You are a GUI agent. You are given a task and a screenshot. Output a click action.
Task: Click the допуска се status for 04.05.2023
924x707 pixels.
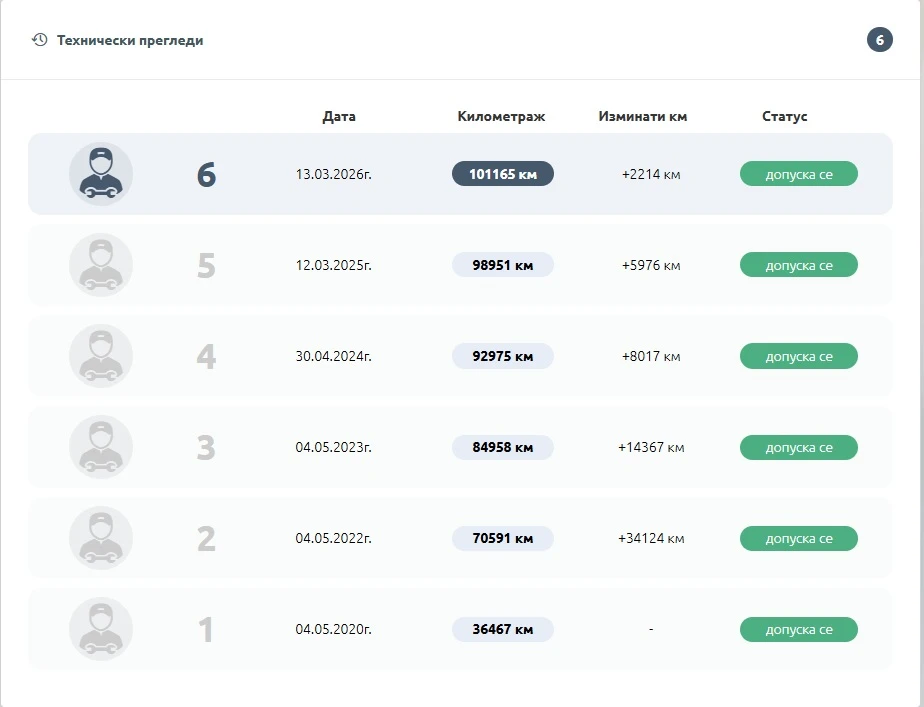798,447
